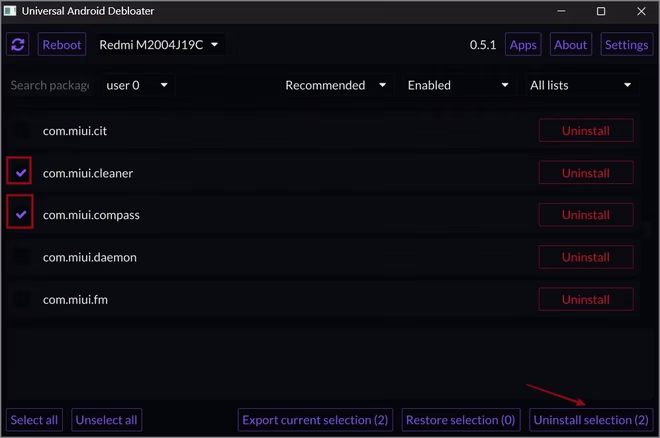Expand the user 0 dropdown

point(137,85)
